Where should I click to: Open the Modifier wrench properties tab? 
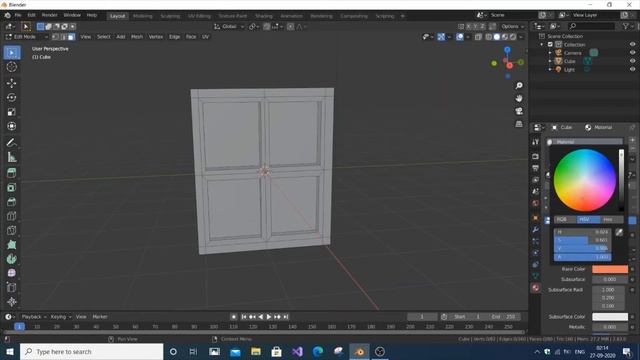point(536,229)
